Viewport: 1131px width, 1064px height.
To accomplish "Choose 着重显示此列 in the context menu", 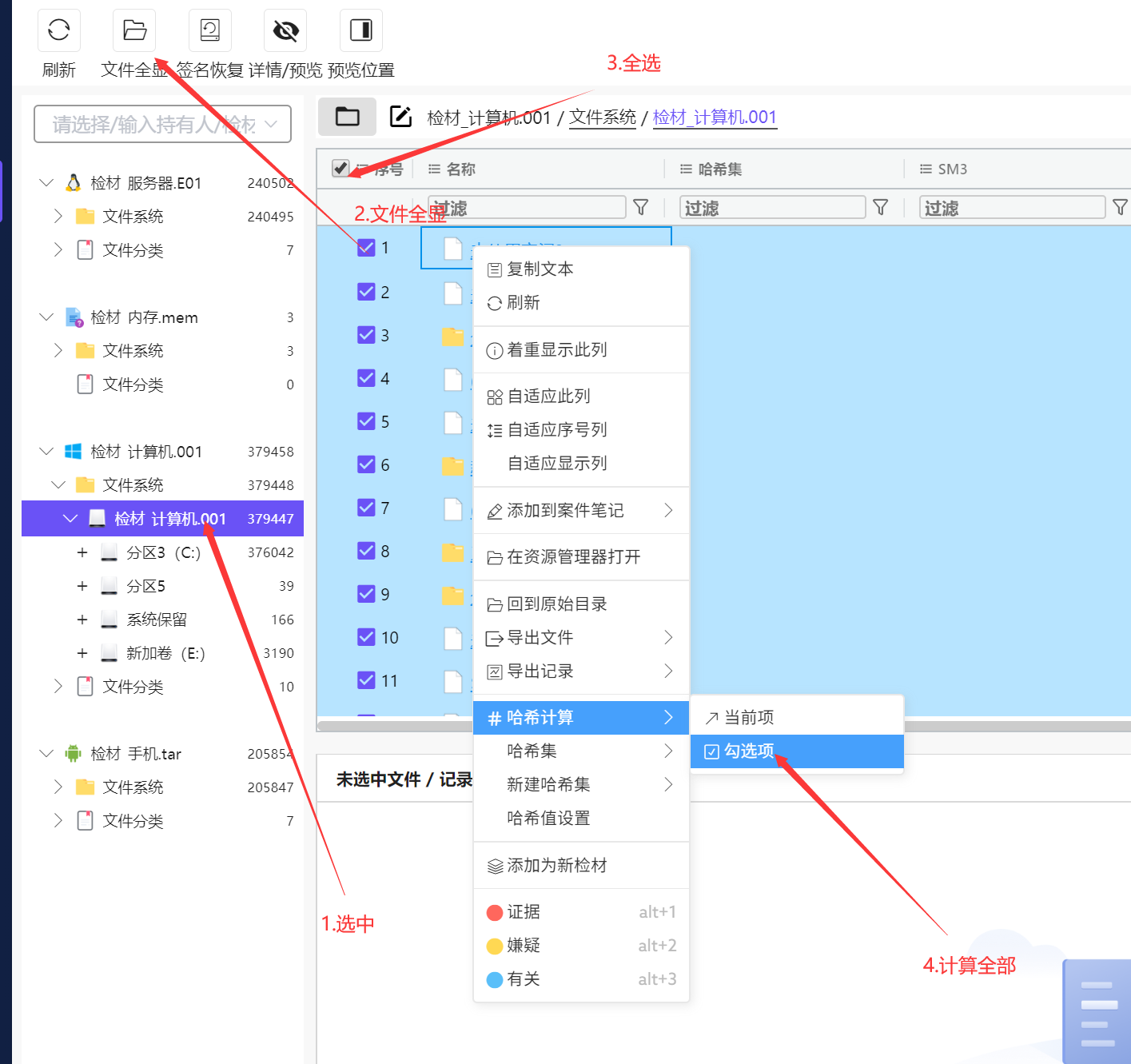I will point(581,349).
